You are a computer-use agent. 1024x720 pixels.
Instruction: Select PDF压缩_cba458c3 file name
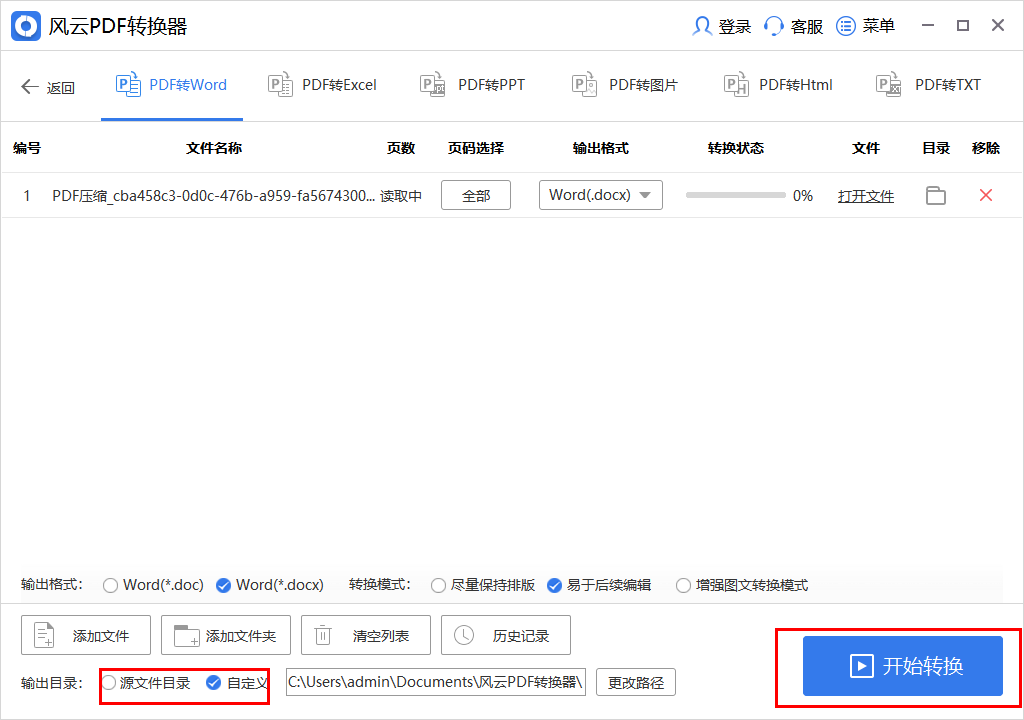coord(214,196)
